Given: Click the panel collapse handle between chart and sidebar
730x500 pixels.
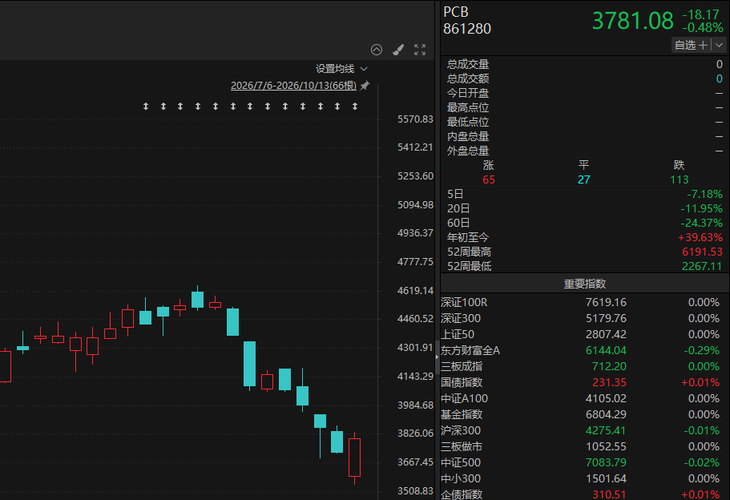Looking at the screenshot, I should point(437,357).
